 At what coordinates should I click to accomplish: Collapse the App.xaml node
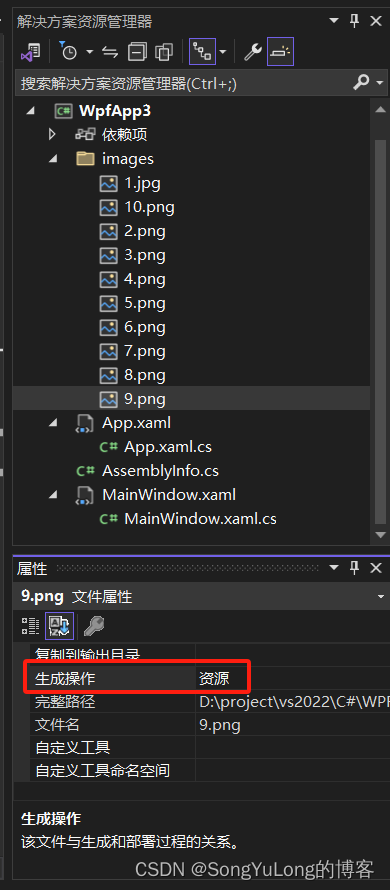[53, 423]
